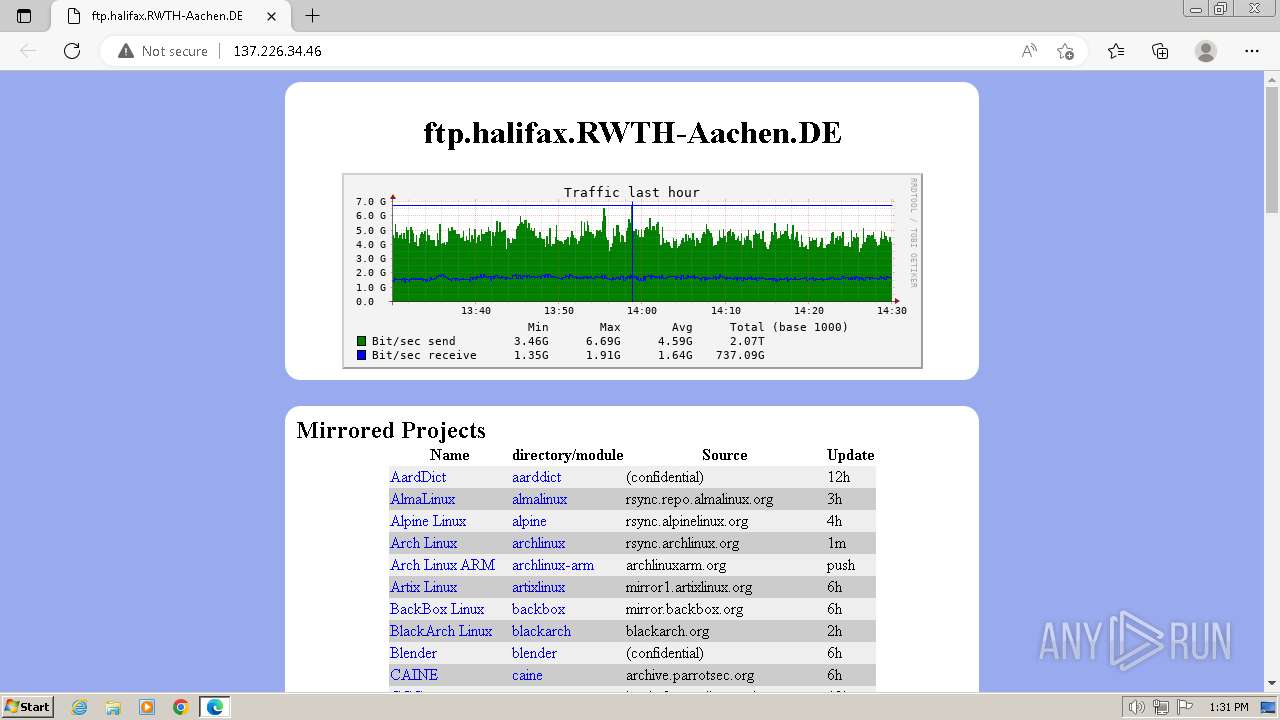Select the ftp.halifax.RWTH-Aachen.DE browser tab
1280x720 pixels.
[170, 16]
